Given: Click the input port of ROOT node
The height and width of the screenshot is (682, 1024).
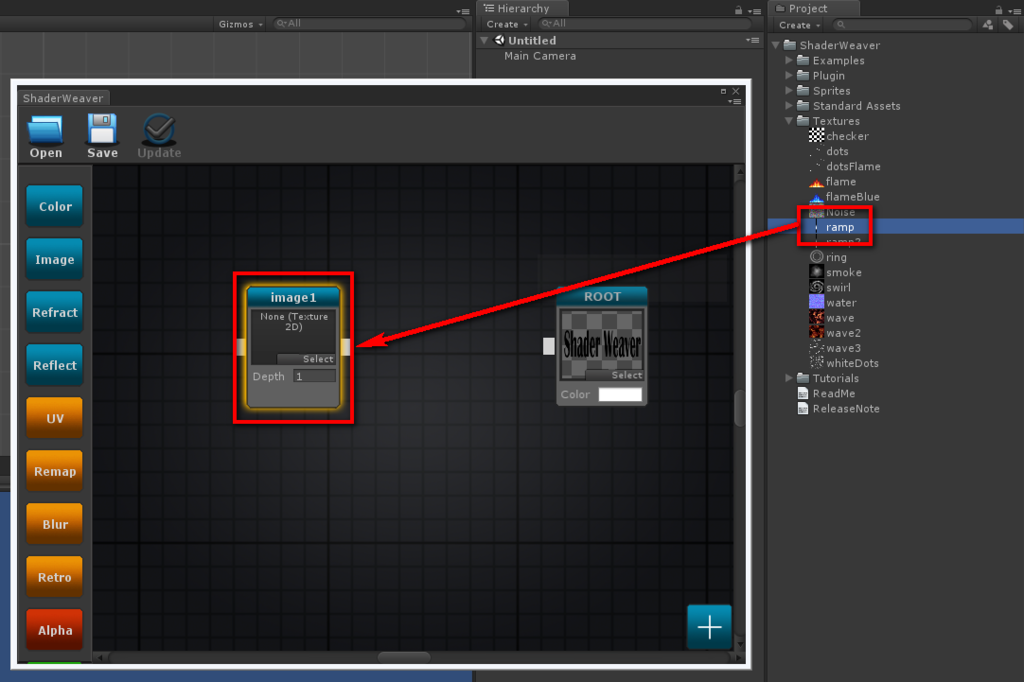Looking at the screenshot, I should click(549, 346).
